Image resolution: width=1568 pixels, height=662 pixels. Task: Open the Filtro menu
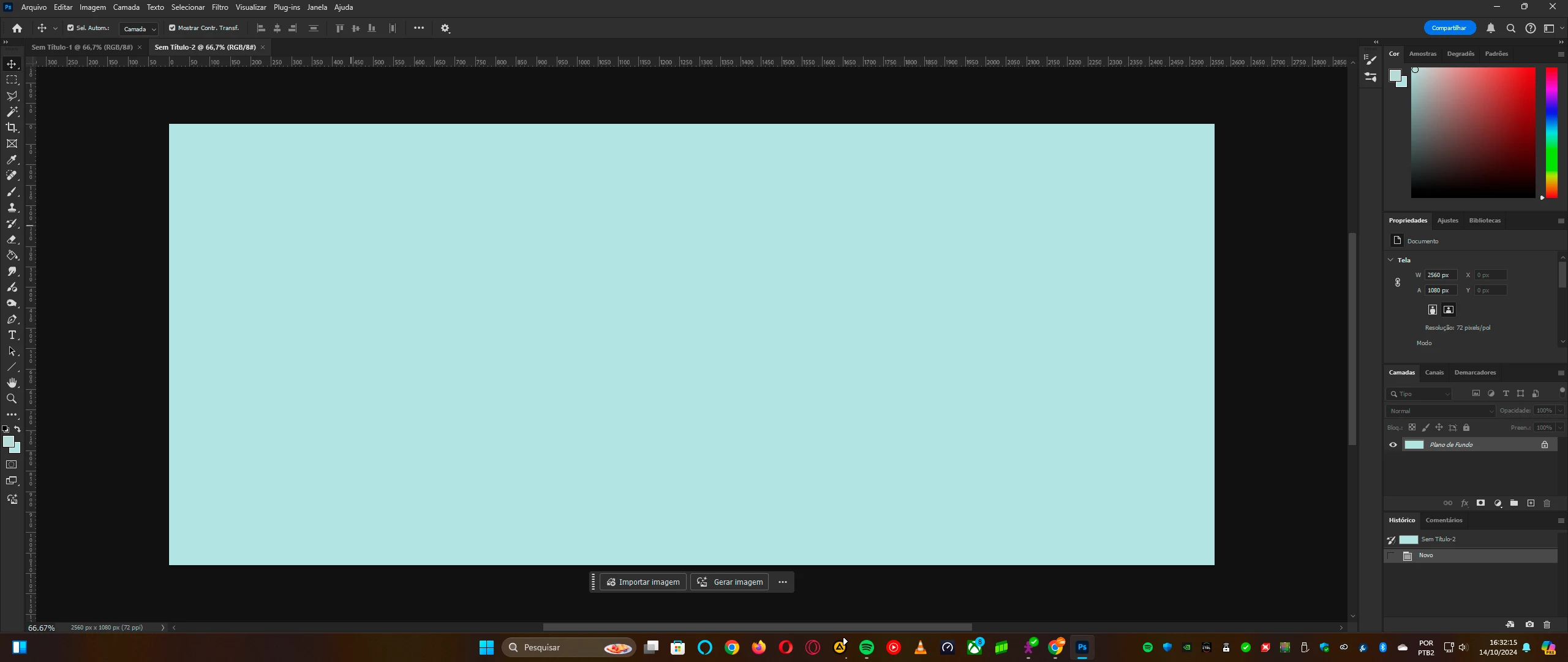coord(220,7)
